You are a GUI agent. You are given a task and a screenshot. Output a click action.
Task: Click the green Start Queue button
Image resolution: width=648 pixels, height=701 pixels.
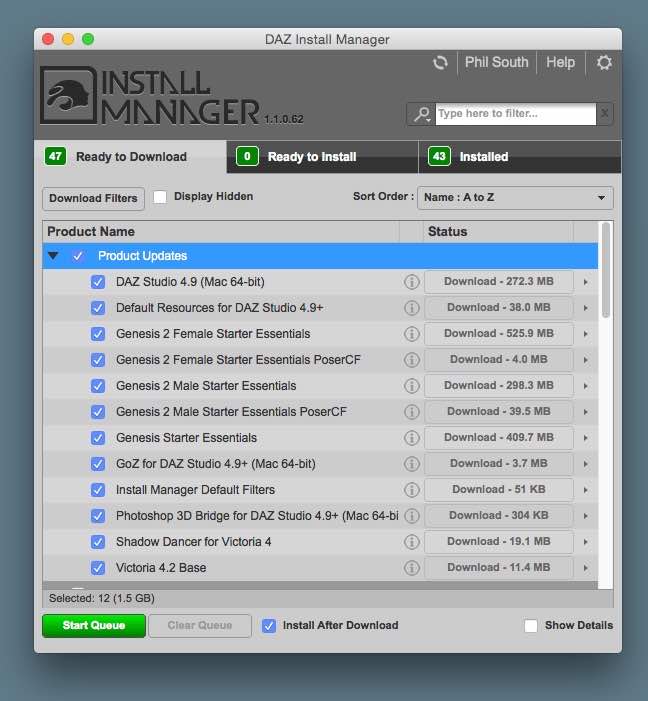94,625
